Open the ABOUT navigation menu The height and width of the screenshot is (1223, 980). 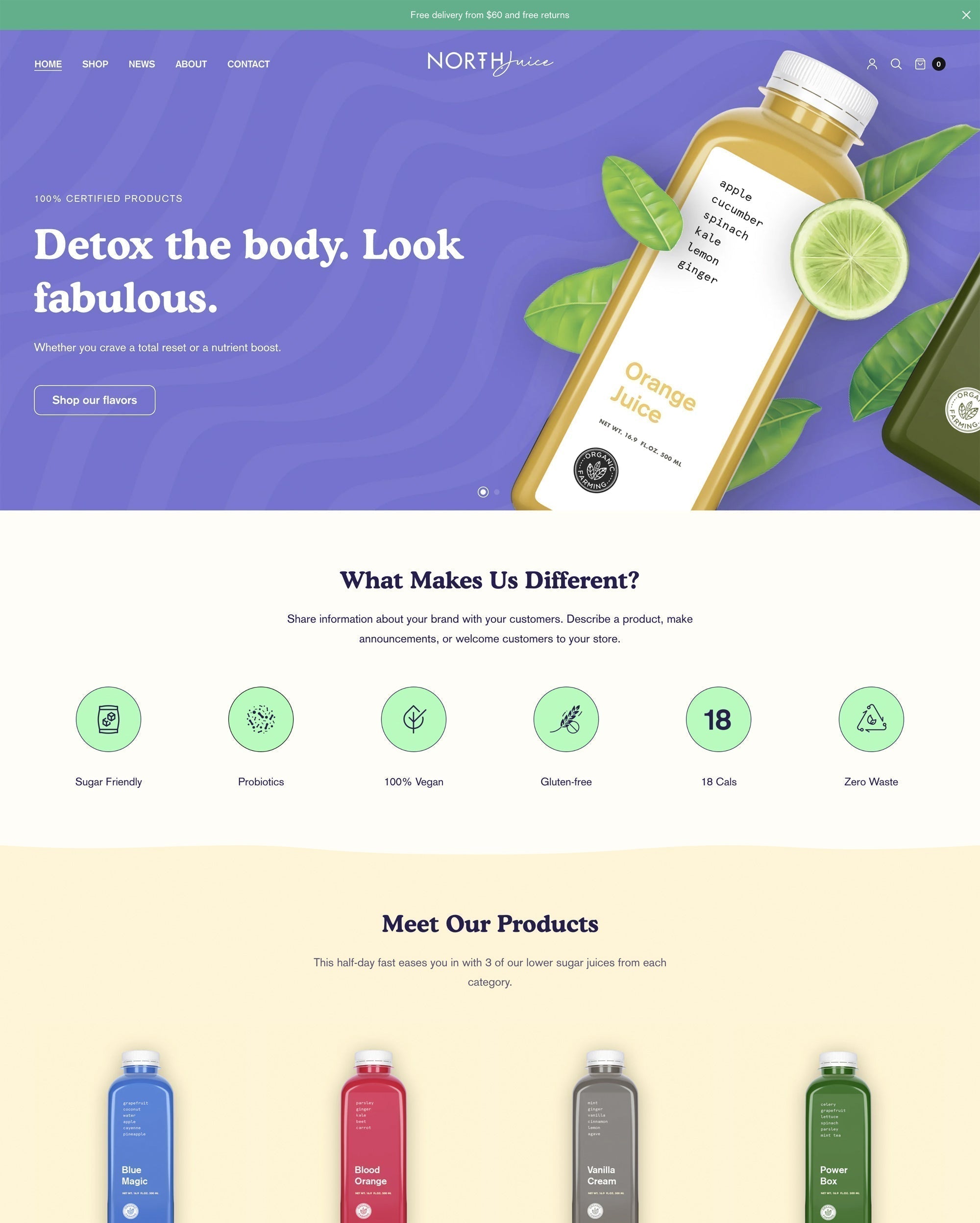point(191,64)
